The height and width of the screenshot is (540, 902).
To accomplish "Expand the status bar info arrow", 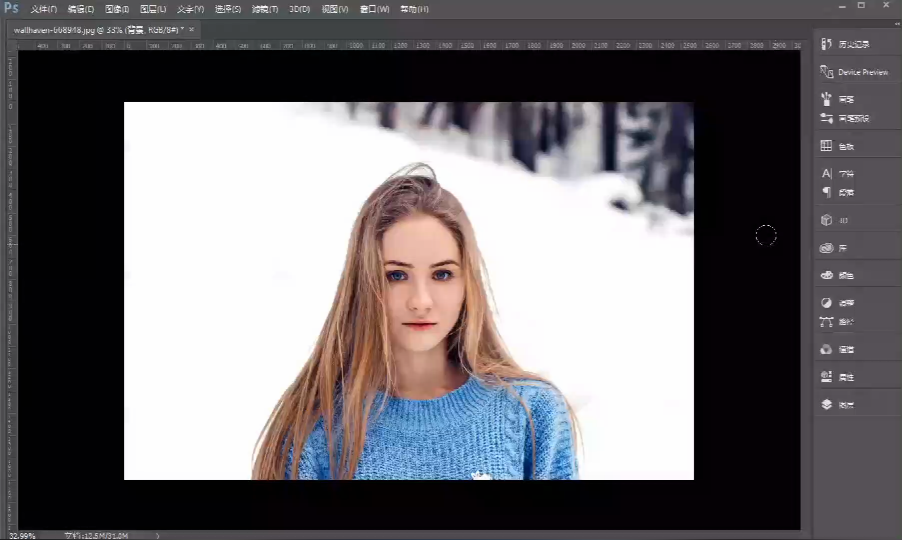I will pyautogui.click(x=158, y=535).
